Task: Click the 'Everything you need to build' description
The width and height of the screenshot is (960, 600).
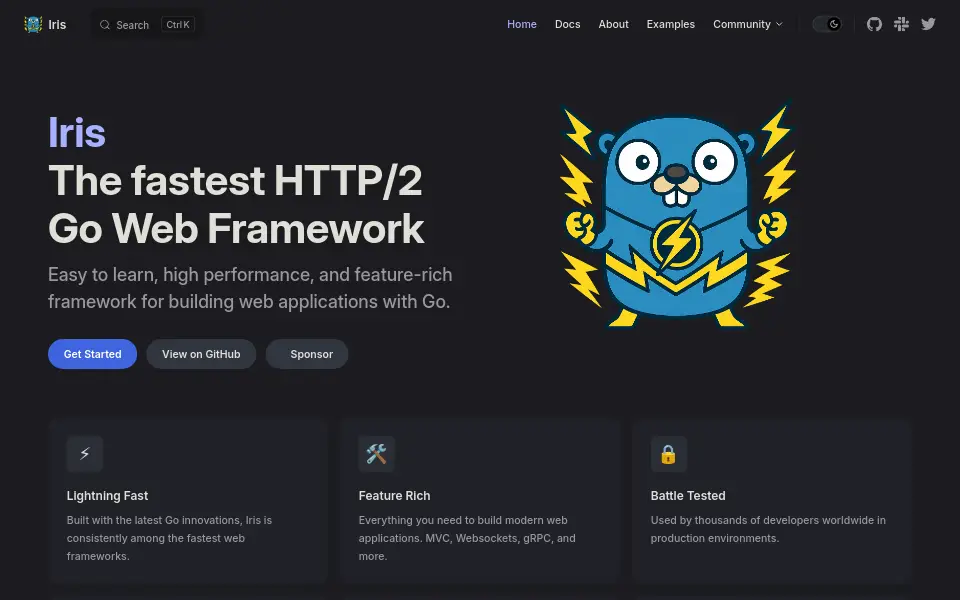Action: pos(467,538)
